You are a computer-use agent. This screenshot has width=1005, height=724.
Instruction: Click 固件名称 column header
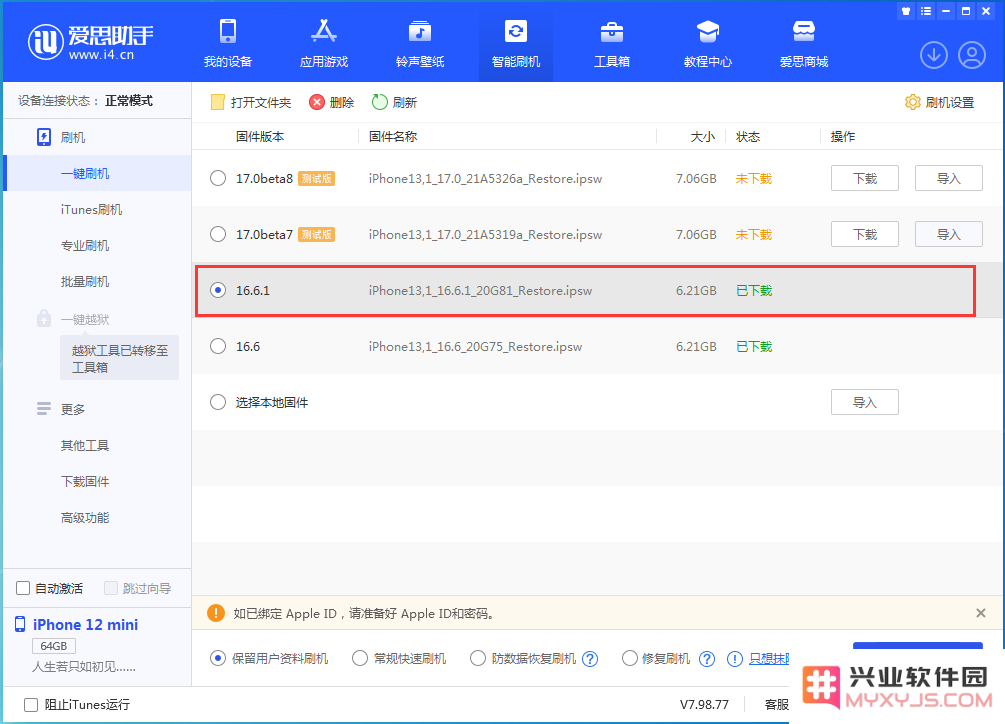tap(393, 136)
